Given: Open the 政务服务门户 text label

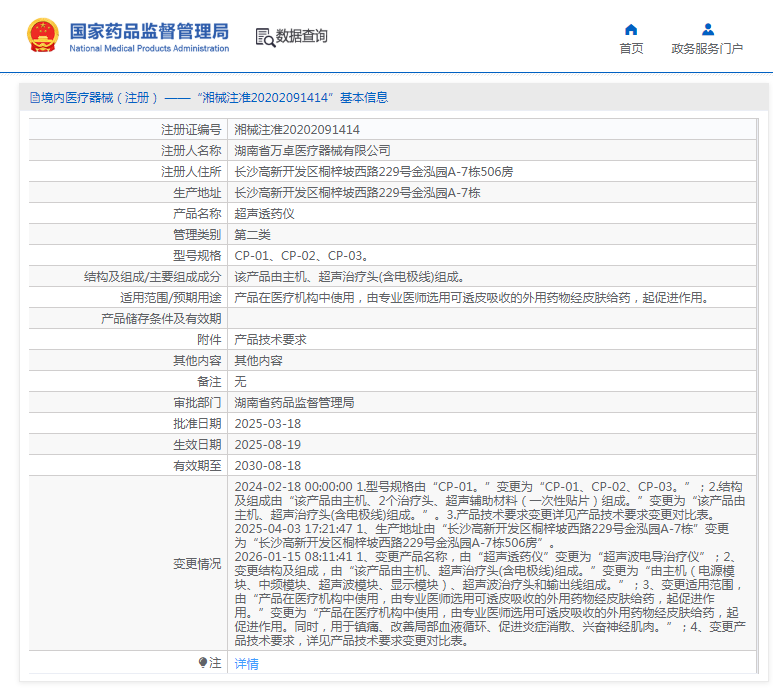Looking at the screenshot, I should click(x=707, y=49).
